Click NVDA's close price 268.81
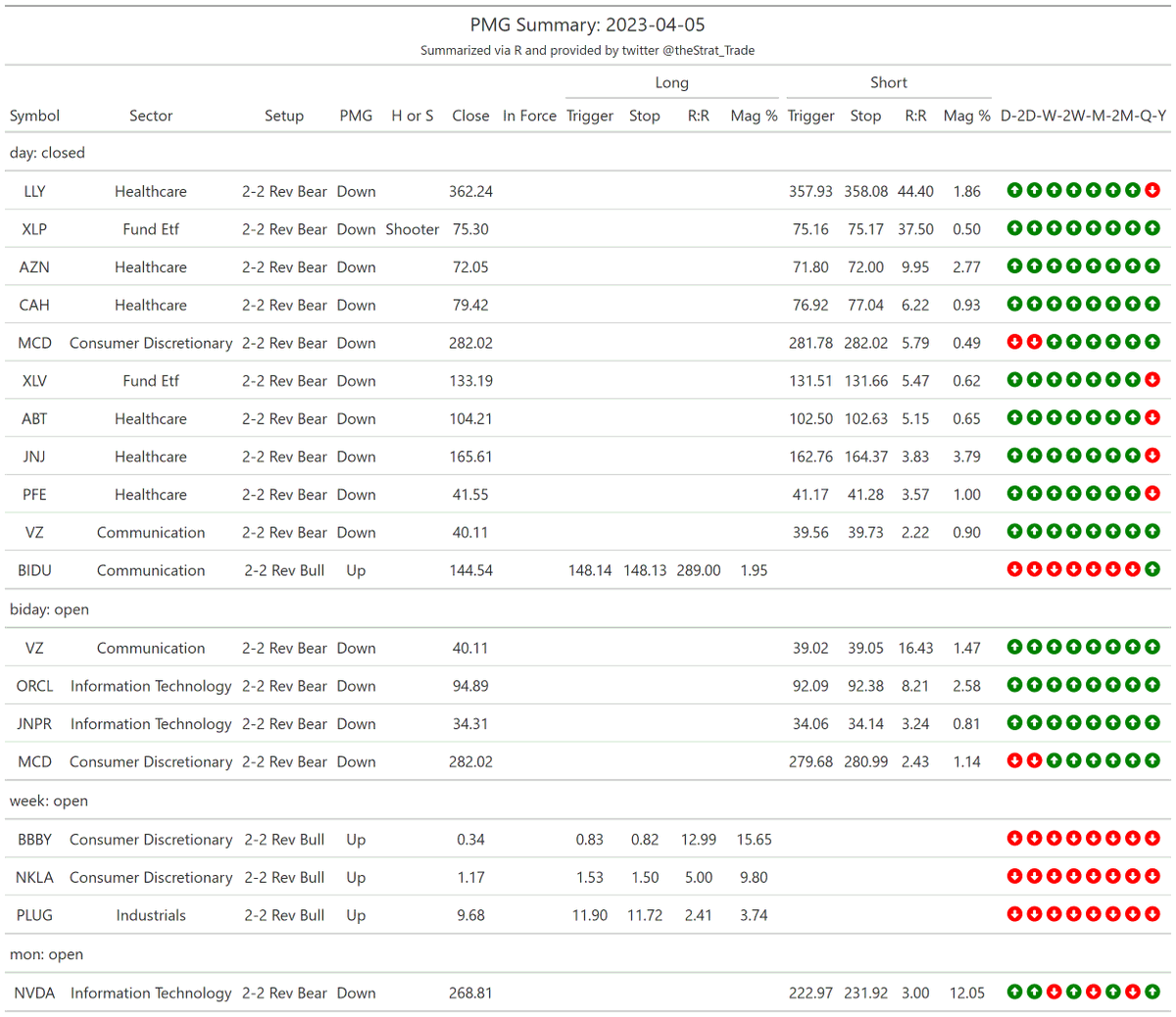 click(470, 993)
